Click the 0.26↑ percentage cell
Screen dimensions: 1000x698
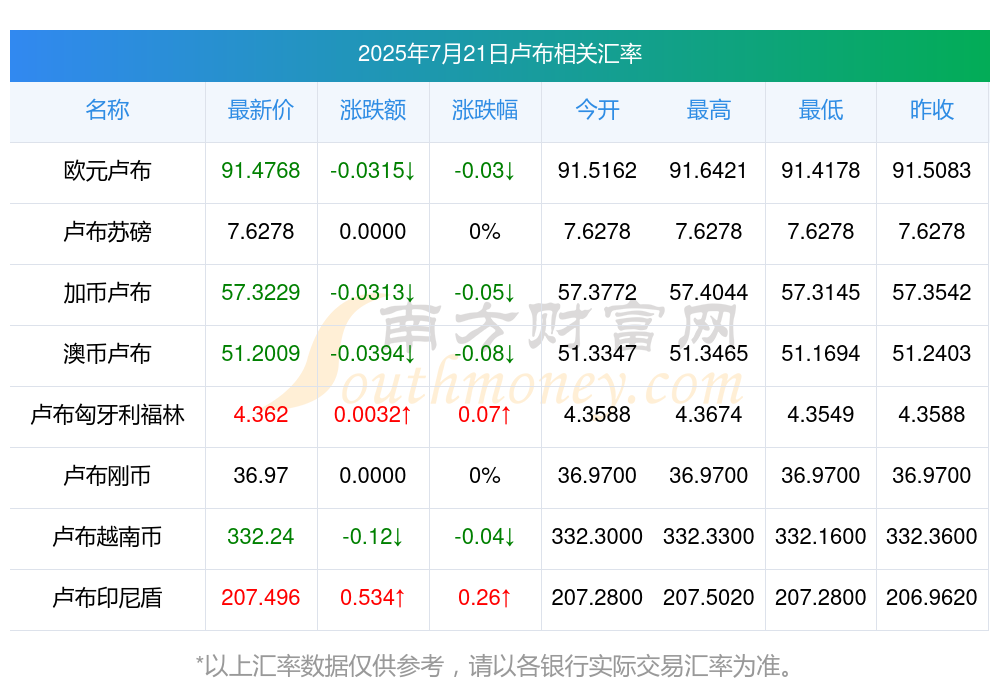[x=485, y=597]
